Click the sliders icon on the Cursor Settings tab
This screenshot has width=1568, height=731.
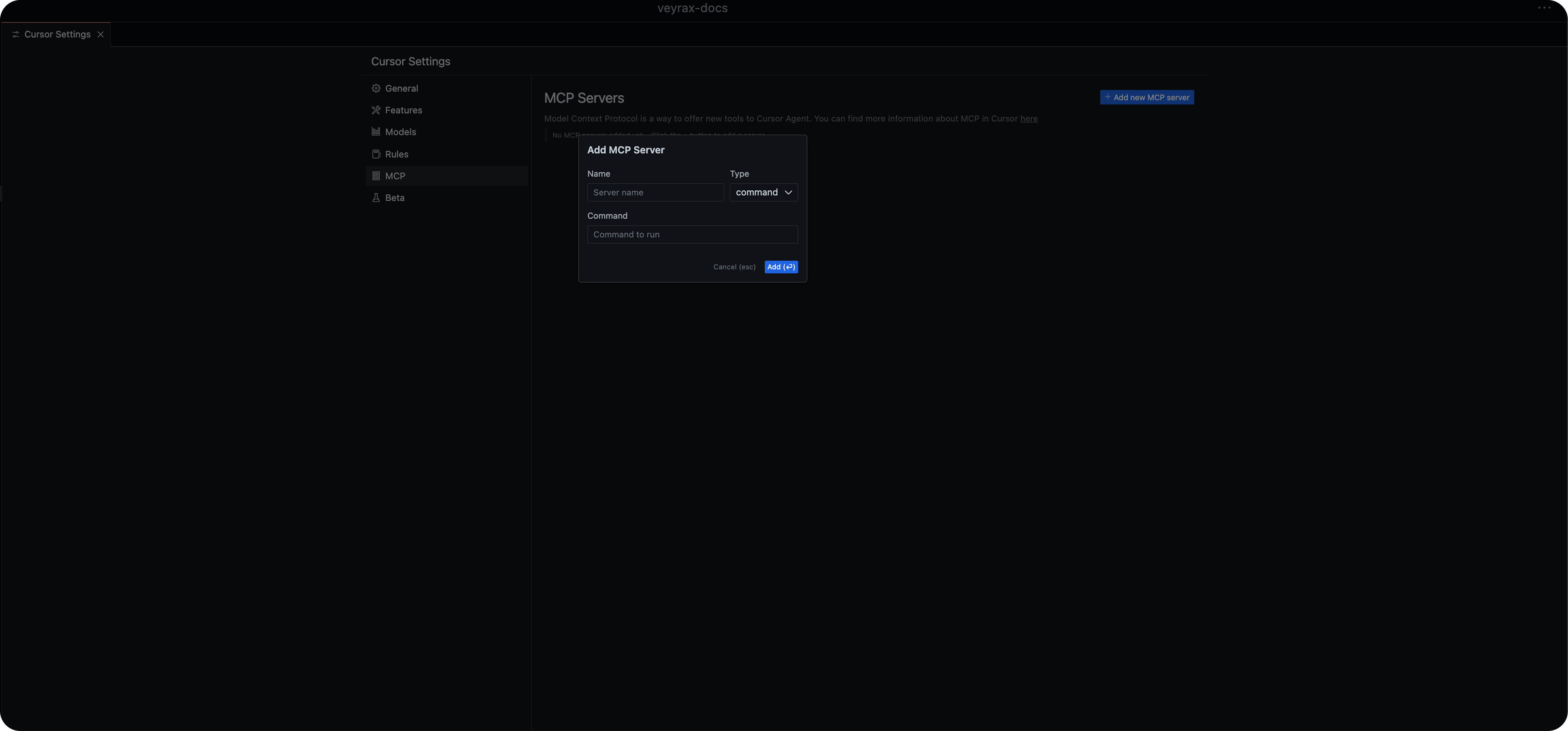pyautogui.click(x=16, y=34)
